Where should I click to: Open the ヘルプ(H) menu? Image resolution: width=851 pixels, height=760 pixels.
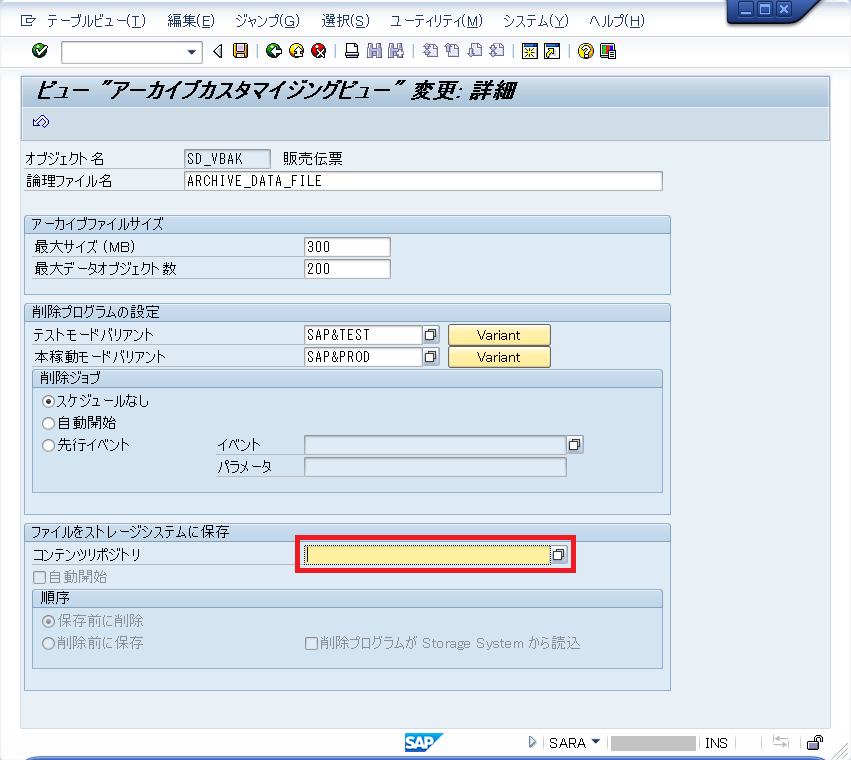pos(617,21)
